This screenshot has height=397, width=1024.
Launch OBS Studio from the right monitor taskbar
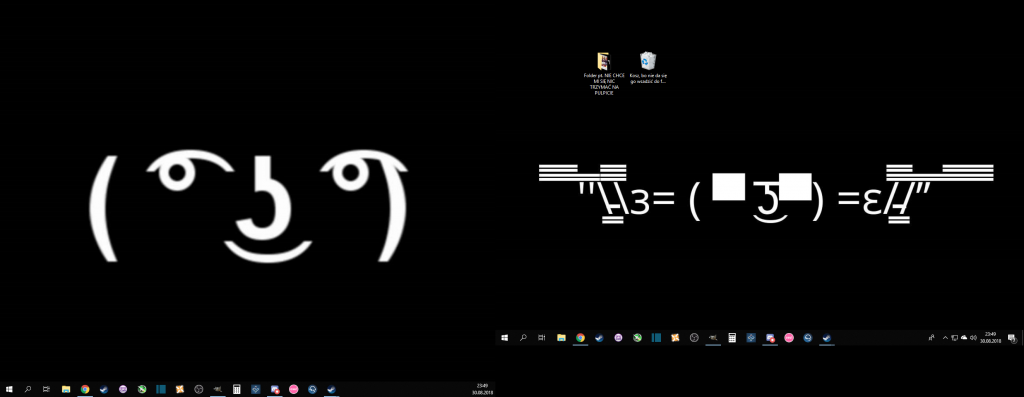(x=694, y=338)
